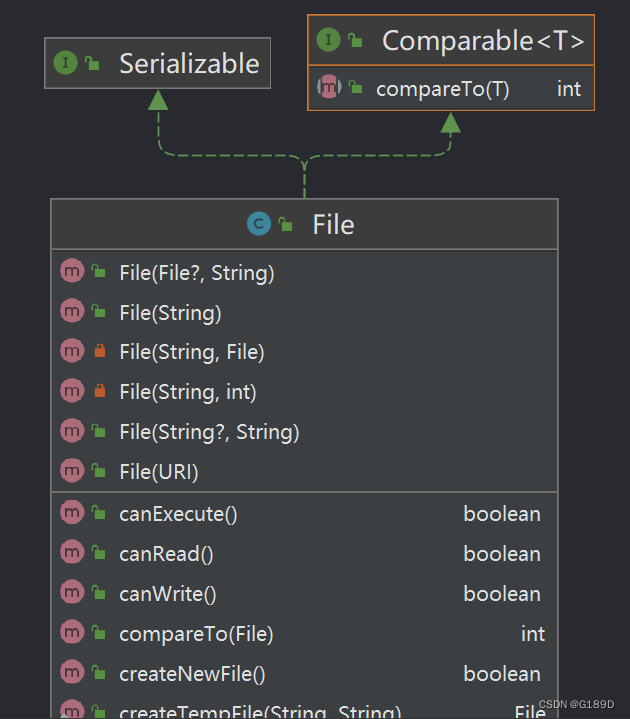Click the Comparable interface icon
The width and height of the screenshot is (630, 719).
[329, 40]
